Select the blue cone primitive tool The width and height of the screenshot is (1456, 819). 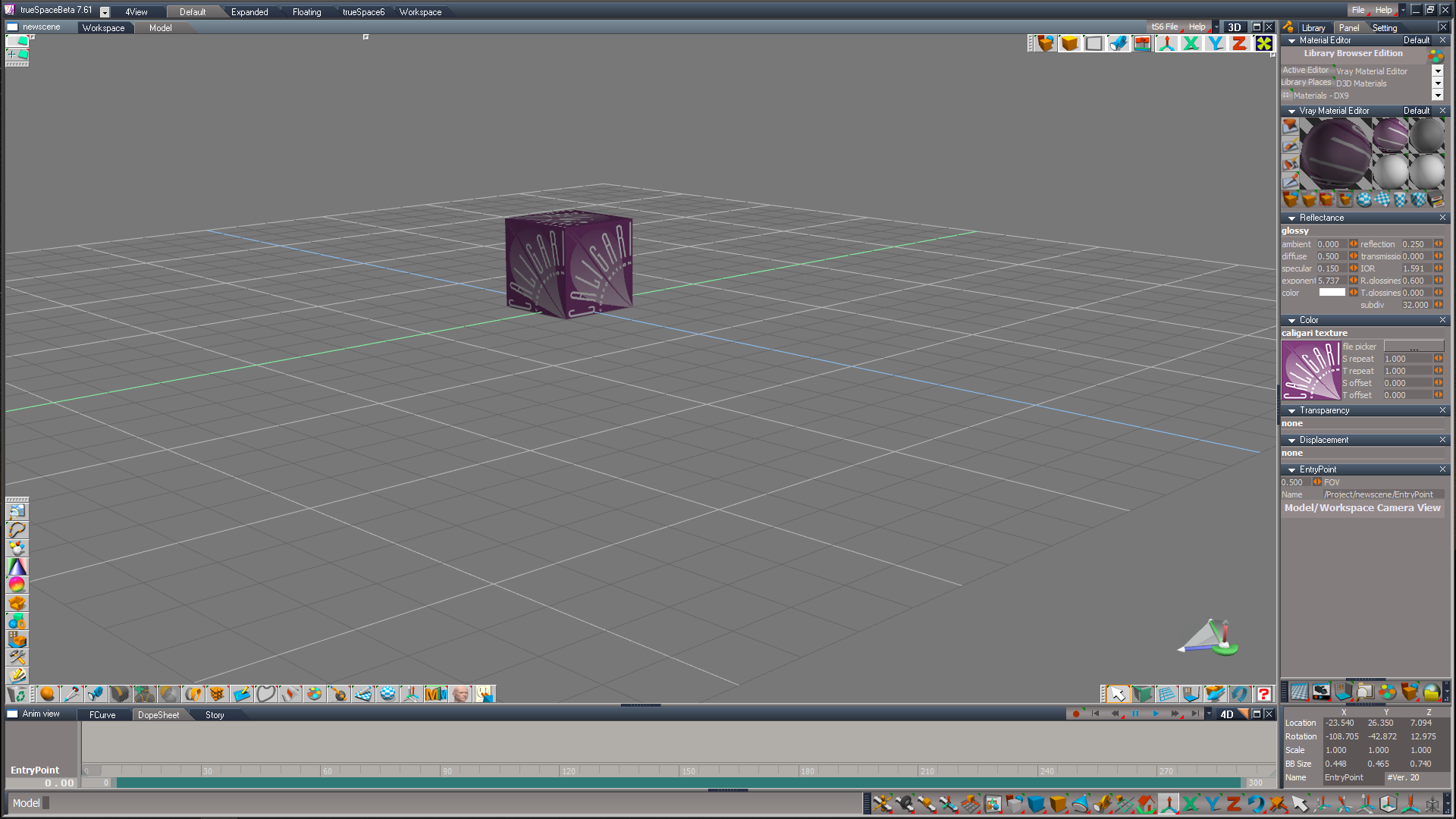click(1080, 803)
